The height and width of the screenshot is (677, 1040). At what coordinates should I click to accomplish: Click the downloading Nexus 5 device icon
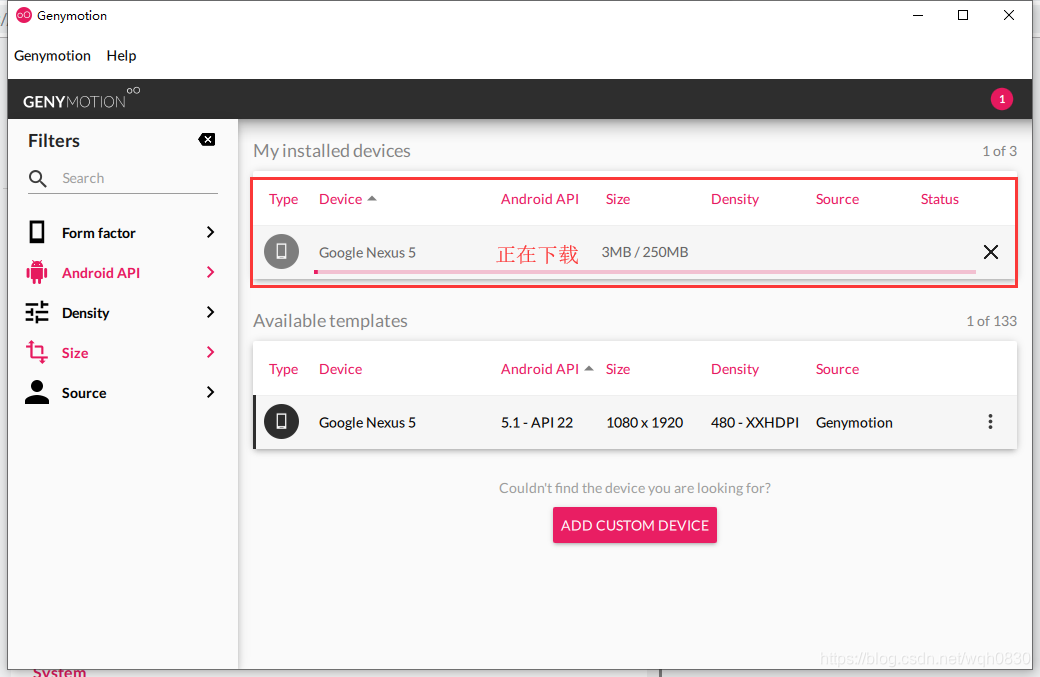[281, 251]
